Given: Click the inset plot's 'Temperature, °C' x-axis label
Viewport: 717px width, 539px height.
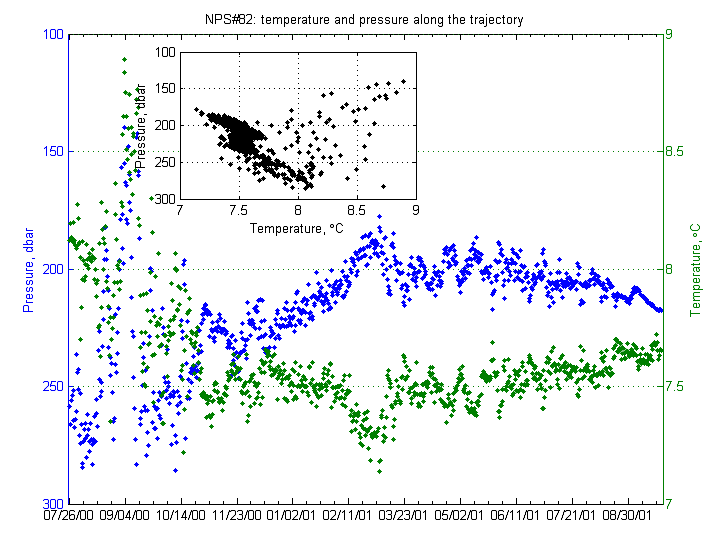Looking at the screenshot, I should pos(296,227).
